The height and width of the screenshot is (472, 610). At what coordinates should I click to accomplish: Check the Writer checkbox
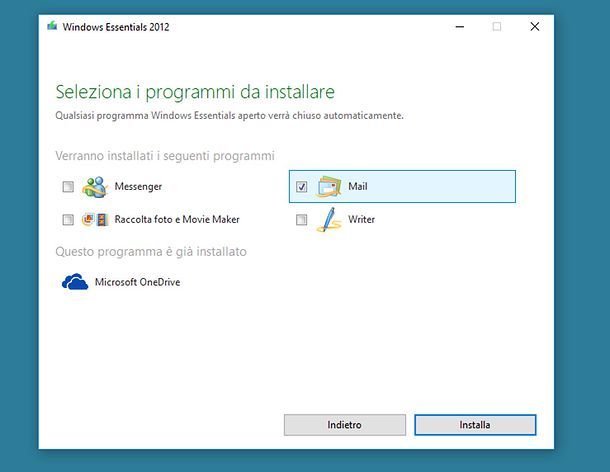tap(301, 220)
